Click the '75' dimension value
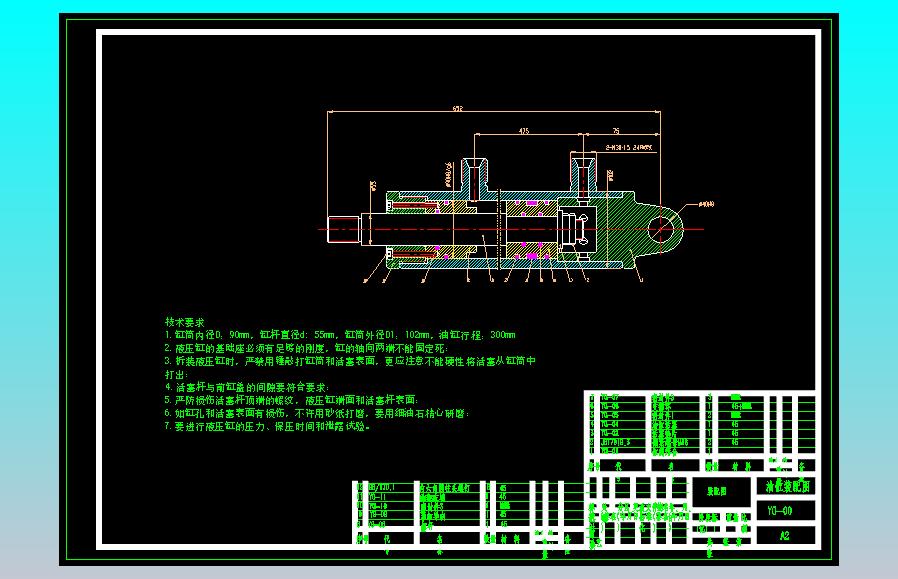Image resolution: width=898 pixels, height=579 pixels. pyautogui.click(x=616, y=131)
